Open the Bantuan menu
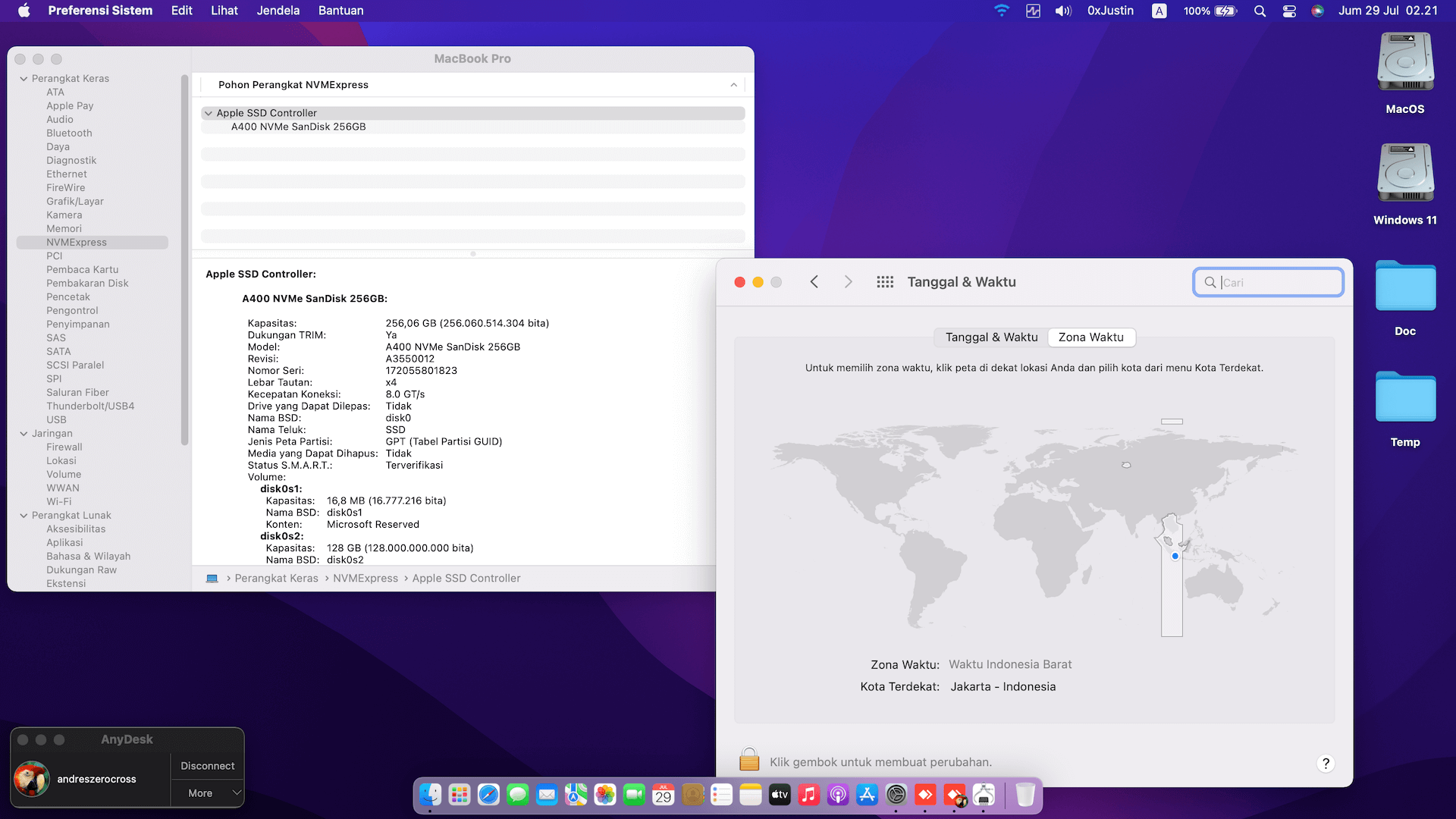This screenshot has width=1456, height=819. tap(340, 11)
